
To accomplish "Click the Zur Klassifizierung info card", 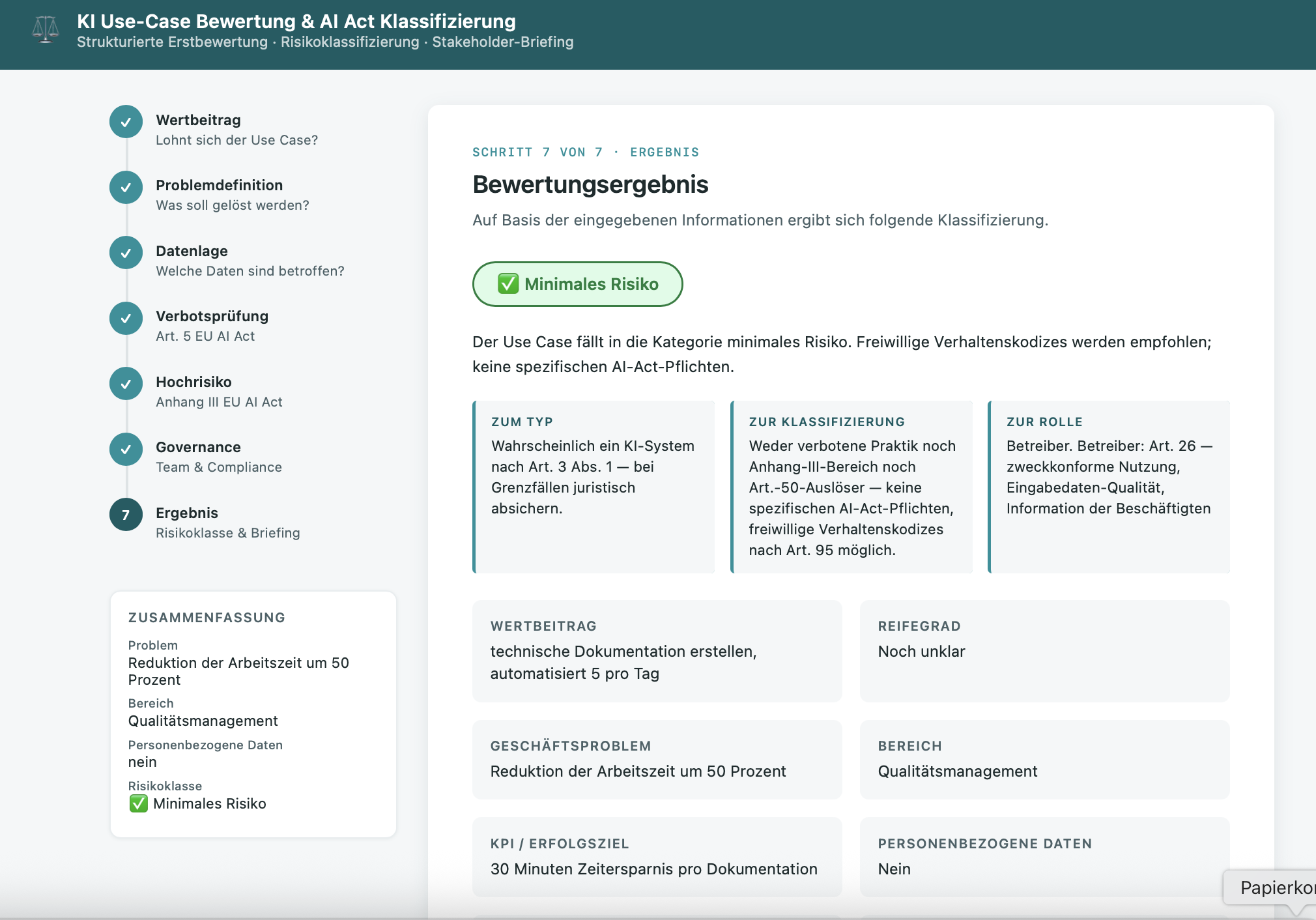I will tap(851, 487).
